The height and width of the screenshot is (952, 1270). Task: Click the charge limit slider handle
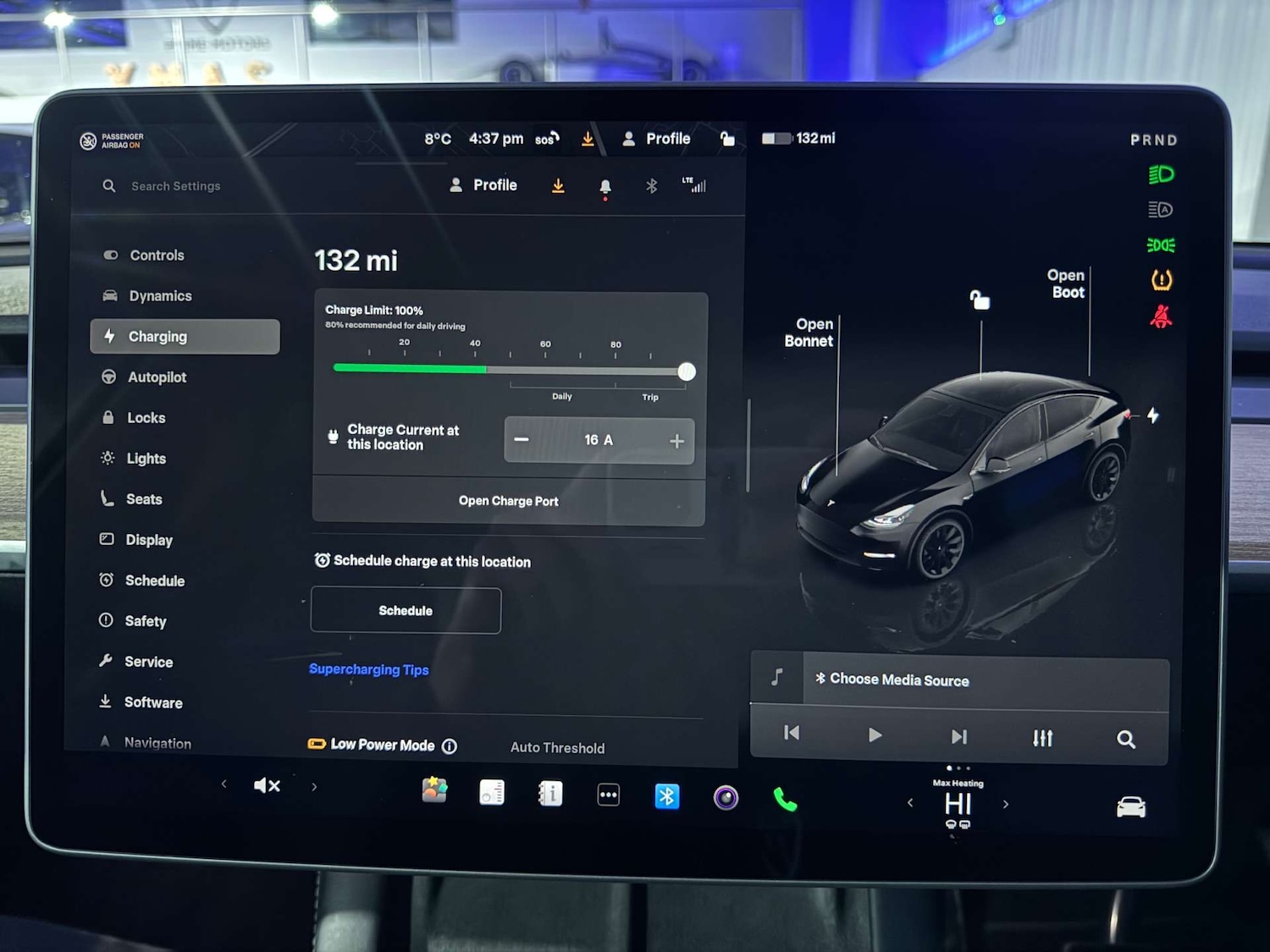(x=687, y=371)
